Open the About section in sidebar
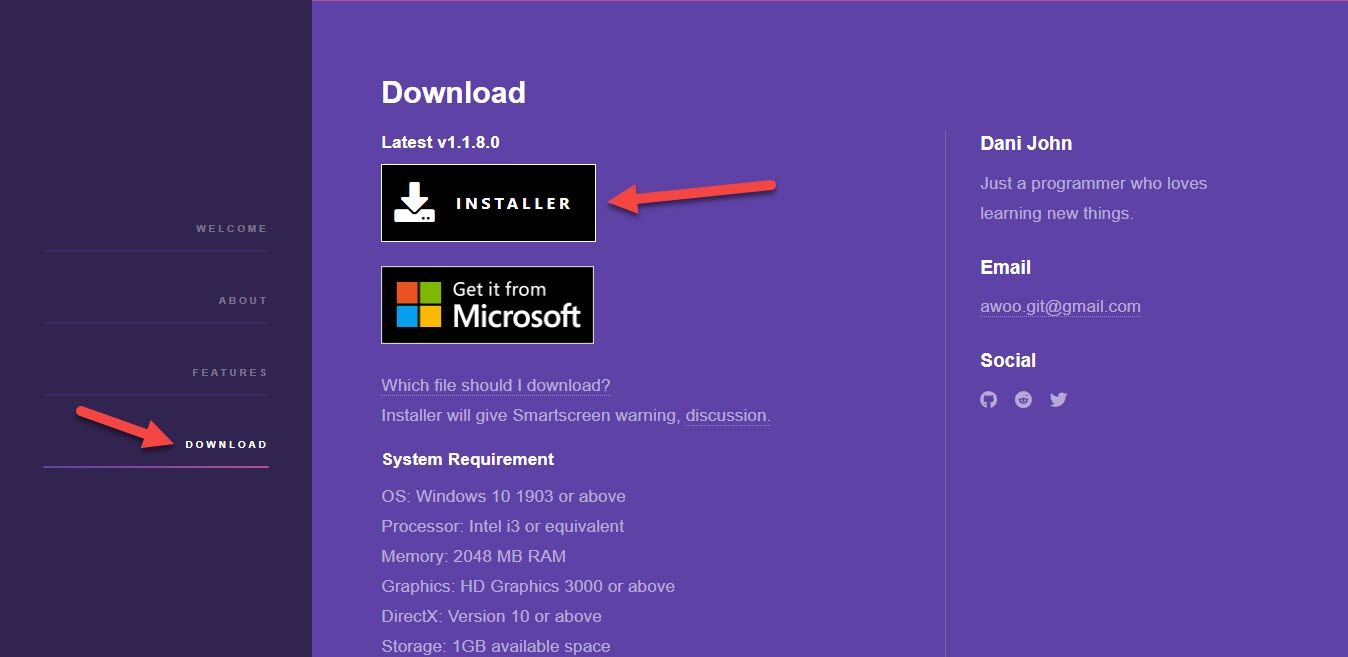Viewport: 1348px width, 657px height. click(x=243, y=301)
